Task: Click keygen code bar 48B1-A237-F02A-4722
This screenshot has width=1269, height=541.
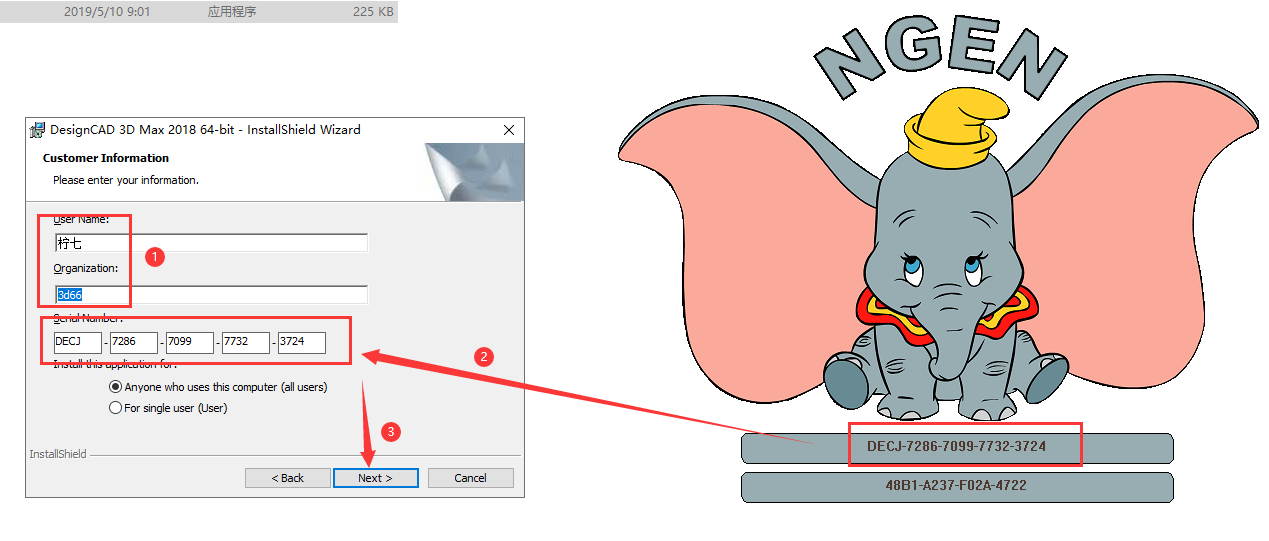Action: pyautogui.click(x=956, y=486)
